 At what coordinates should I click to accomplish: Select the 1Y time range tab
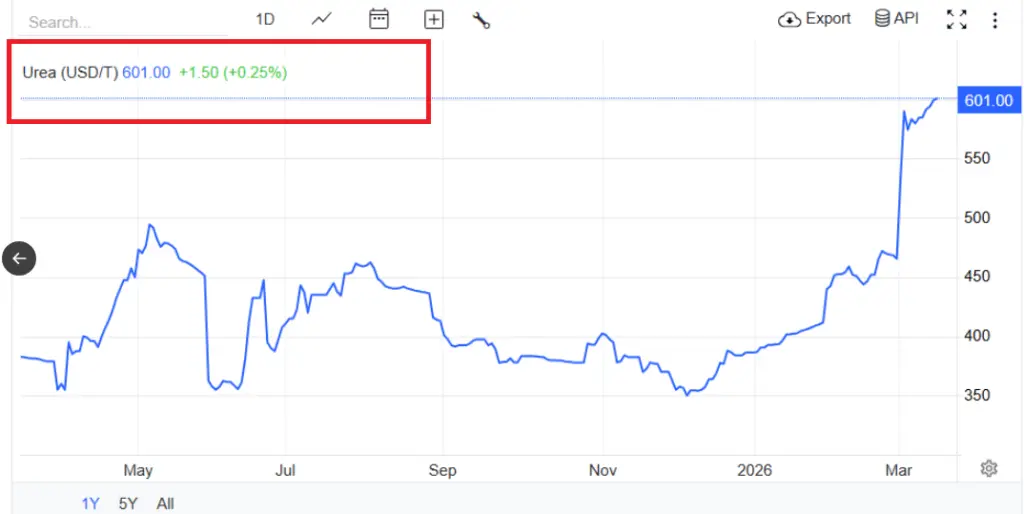tap(90, 504)
